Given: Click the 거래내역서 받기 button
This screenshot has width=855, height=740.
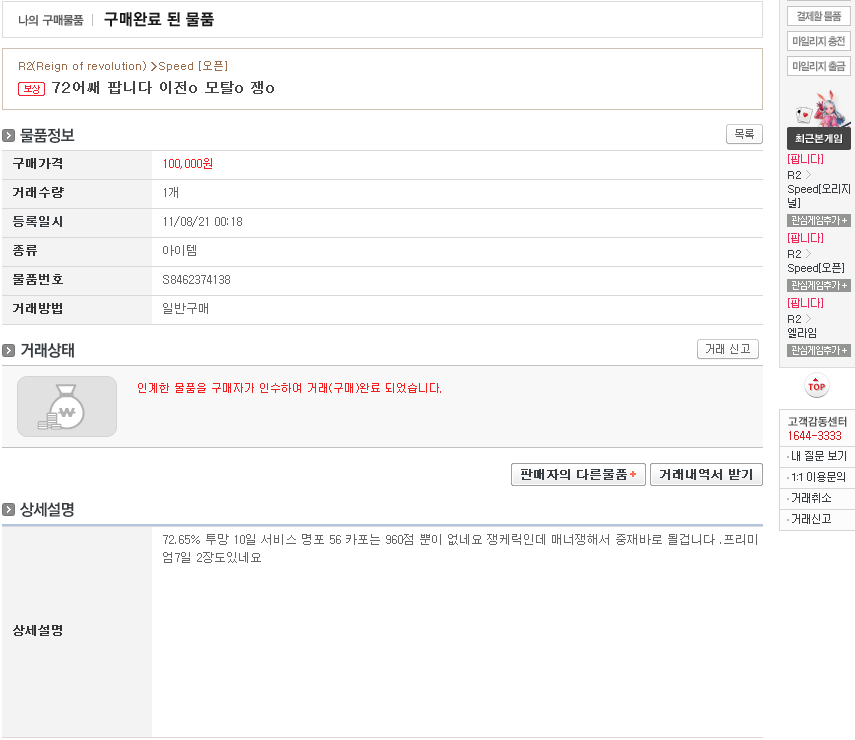Looking at the screenshot, I should pos(706,474).
